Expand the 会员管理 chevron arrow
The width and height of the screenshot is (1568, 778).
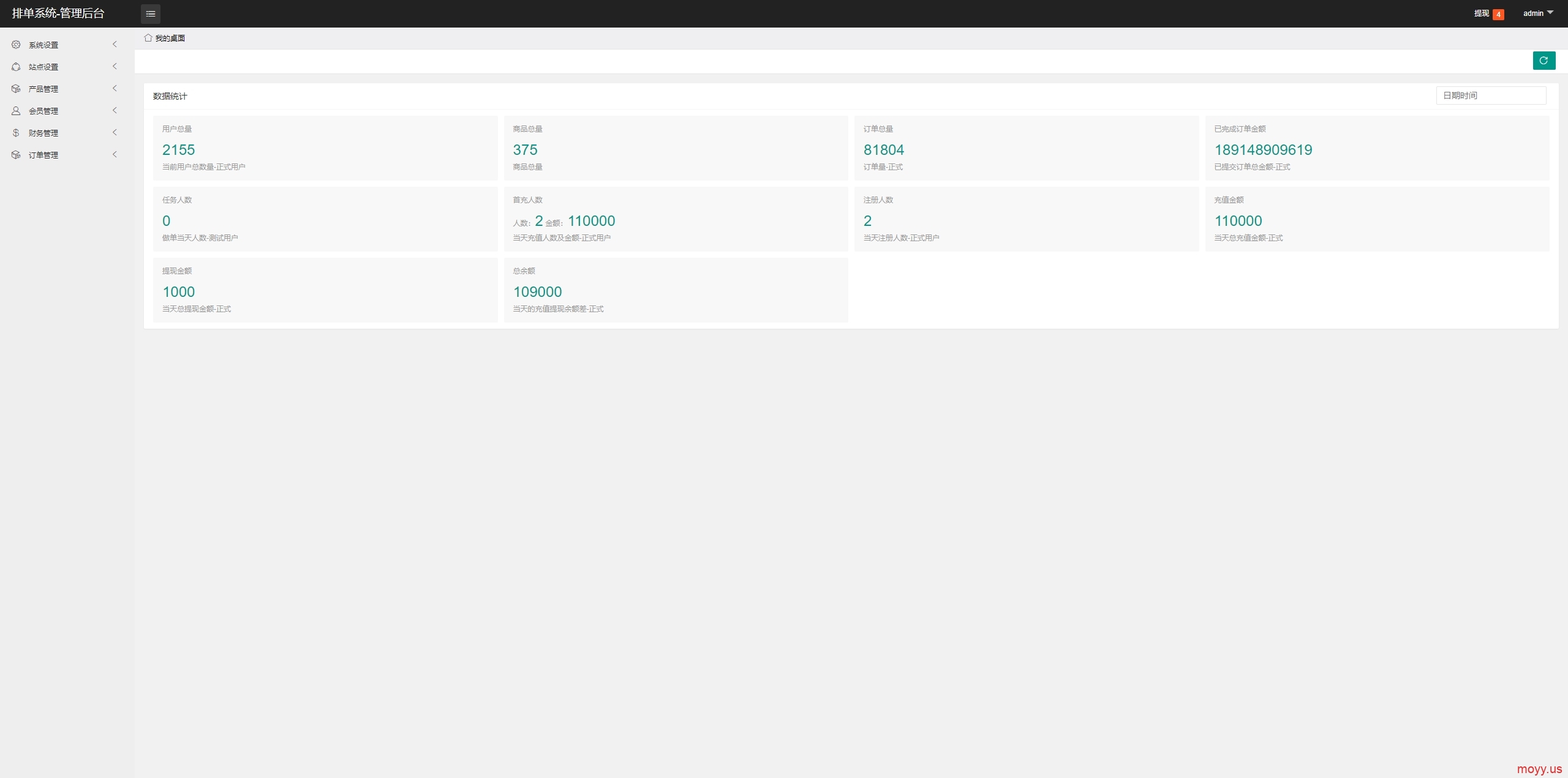[115, 110]
